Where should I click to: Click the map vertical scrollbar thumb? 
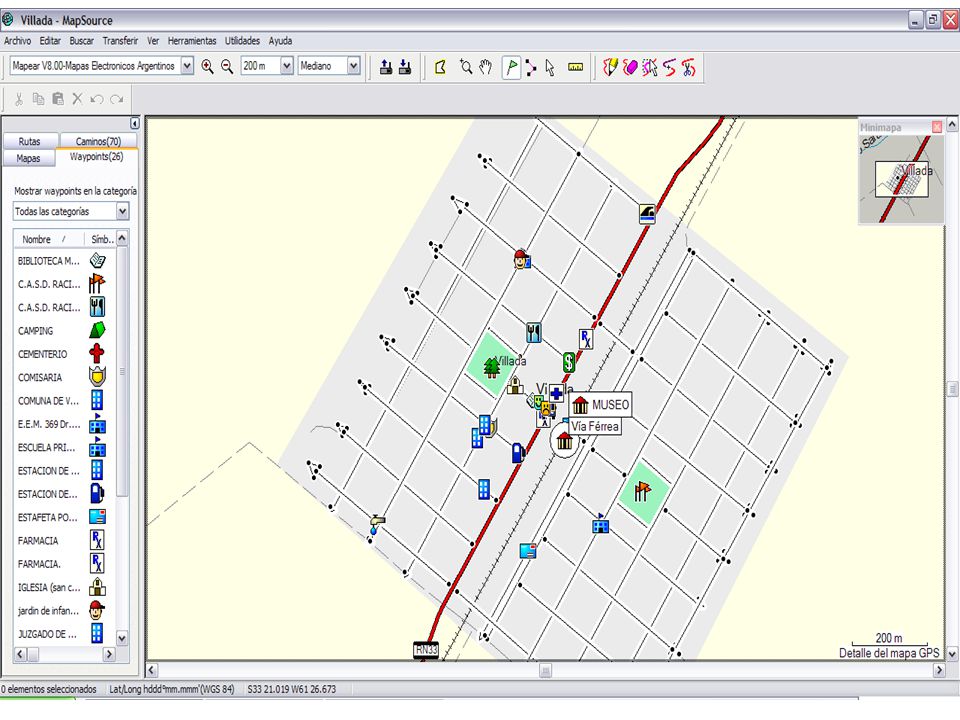coord(952,389)
